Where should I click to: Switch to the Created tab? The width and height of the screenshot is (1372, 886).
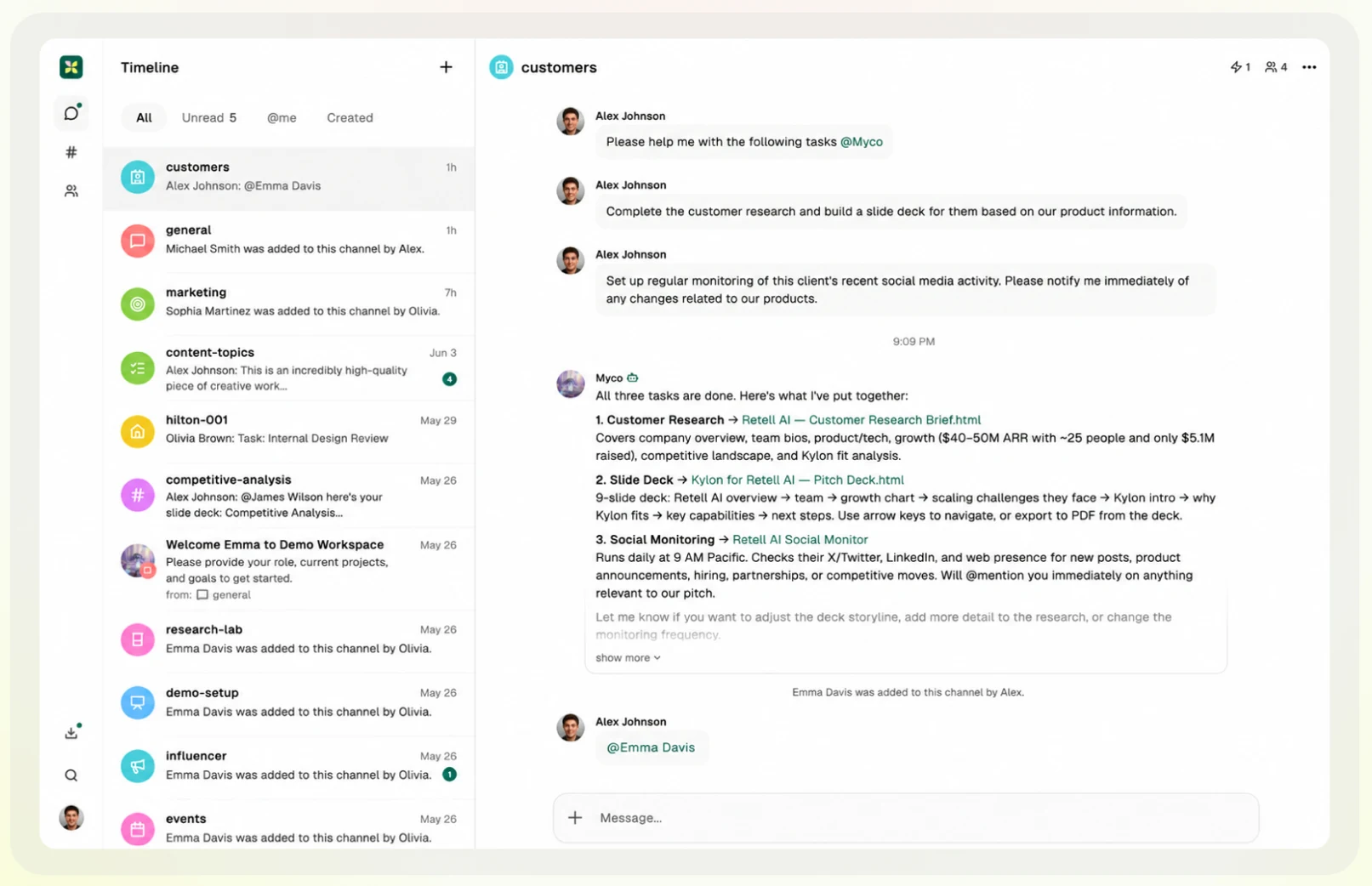[x=350, y=117]
